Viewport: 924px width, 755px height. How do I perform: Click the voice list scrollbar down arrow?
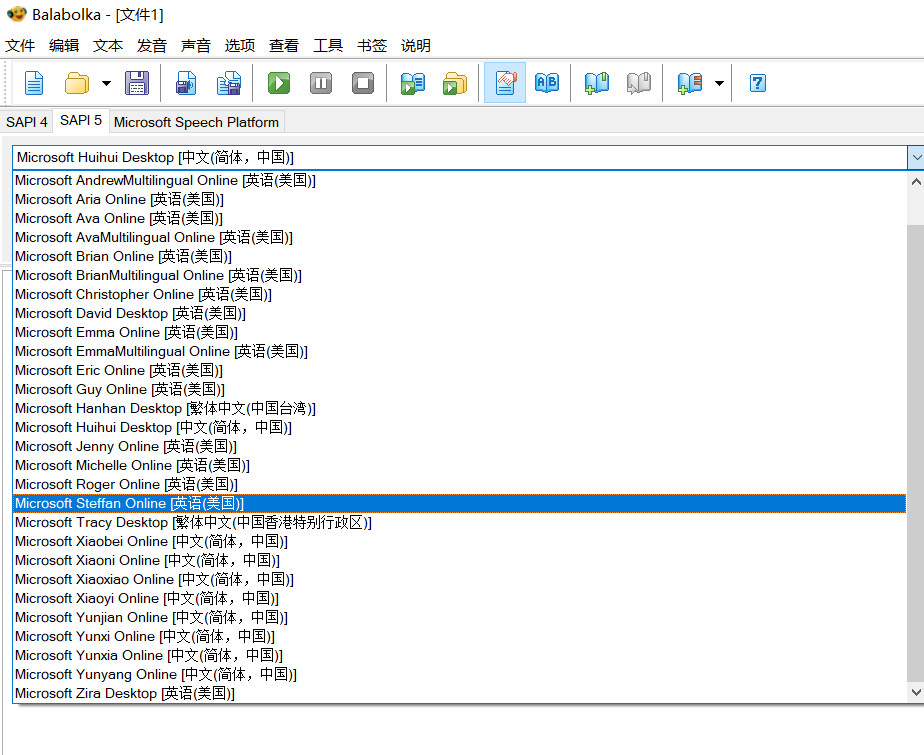coord(916,692)
